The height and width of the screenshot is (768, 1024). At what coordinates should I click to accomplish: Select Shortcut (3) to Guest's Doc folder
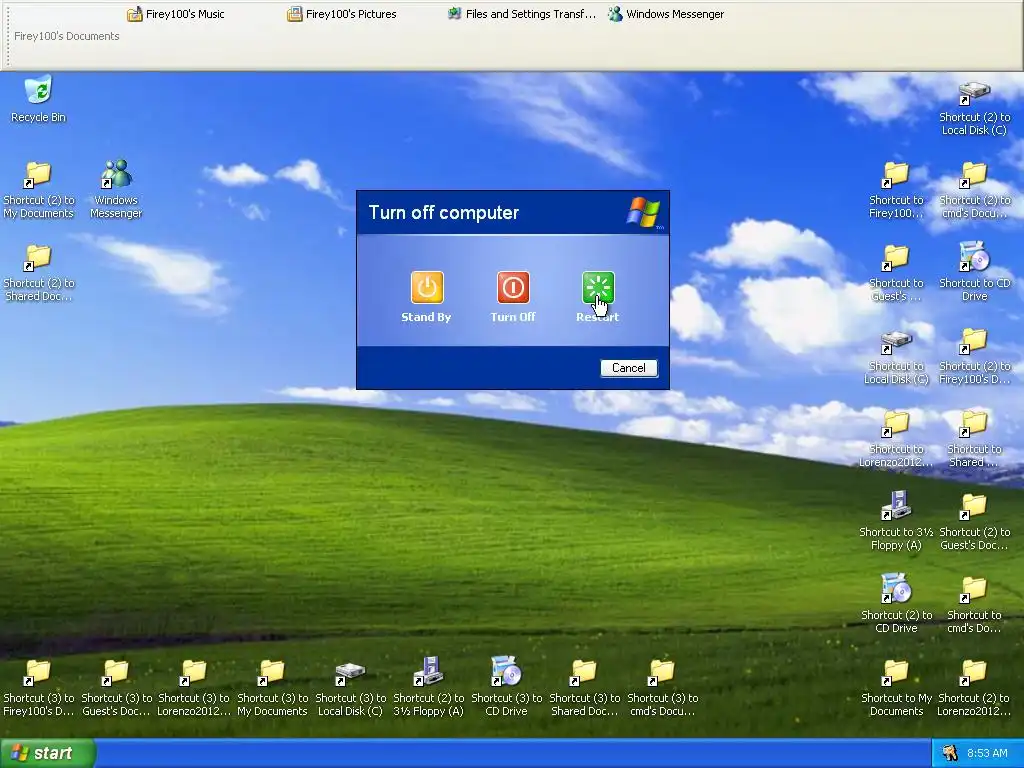point(116,687)
